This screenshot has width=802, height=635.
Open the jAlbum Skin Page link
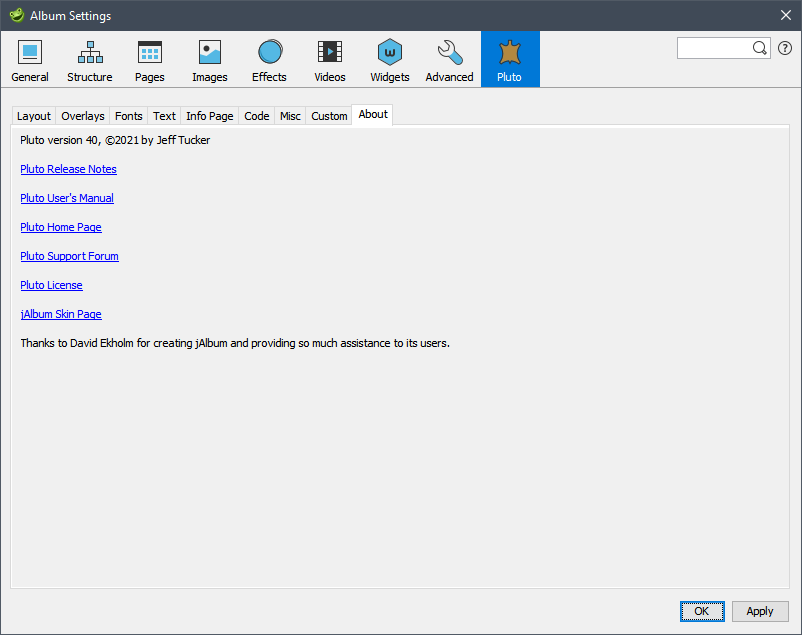(61, 314)
